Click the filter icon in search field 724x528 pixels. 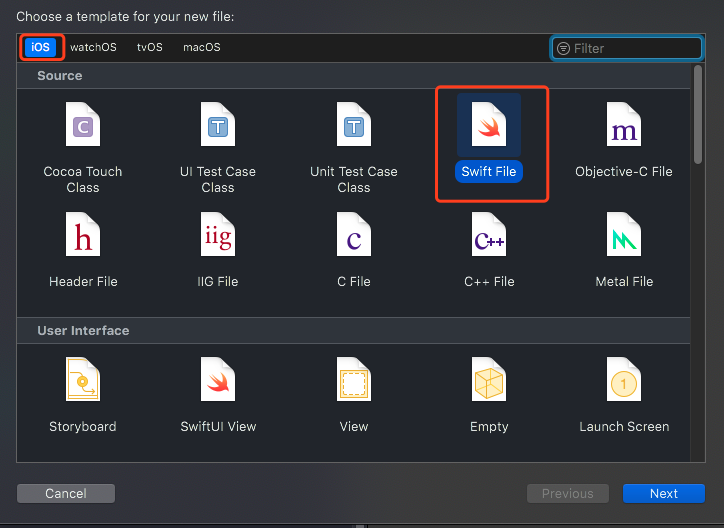563,48
